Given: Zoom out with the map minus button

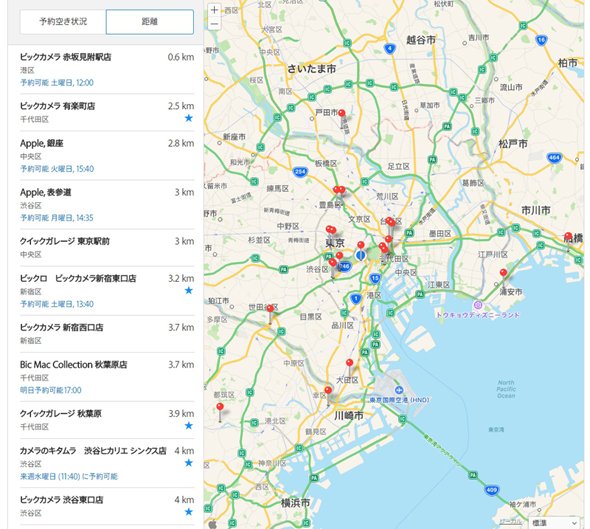Looking at the screenshot, I should [214, 23].
